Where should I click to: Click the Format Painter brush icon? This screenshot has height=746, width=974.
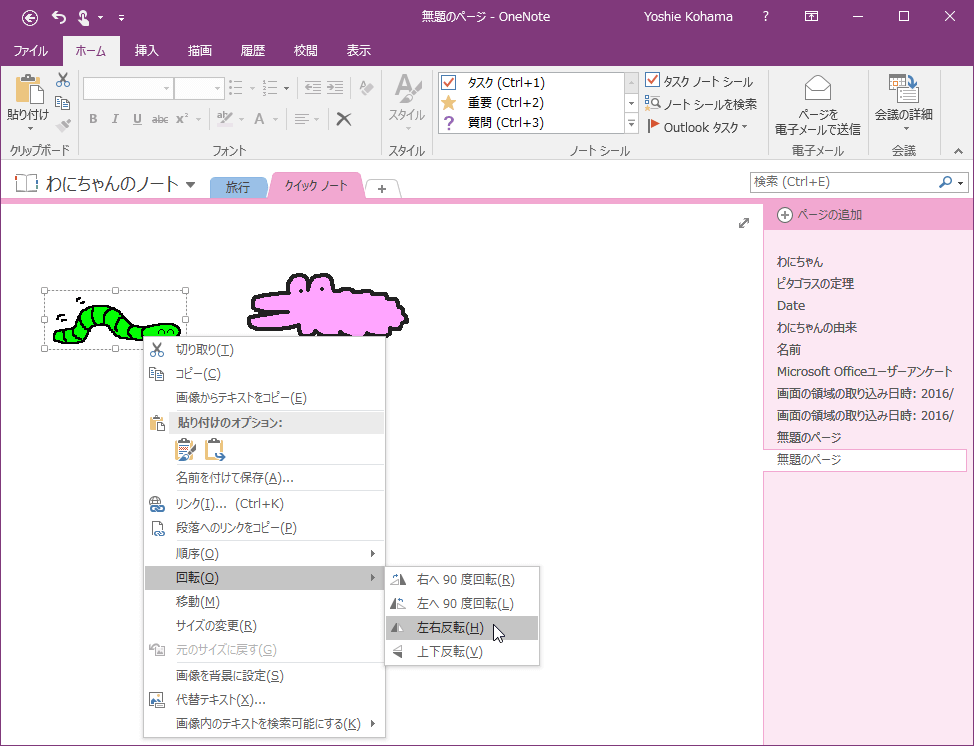tap(63, 125)
